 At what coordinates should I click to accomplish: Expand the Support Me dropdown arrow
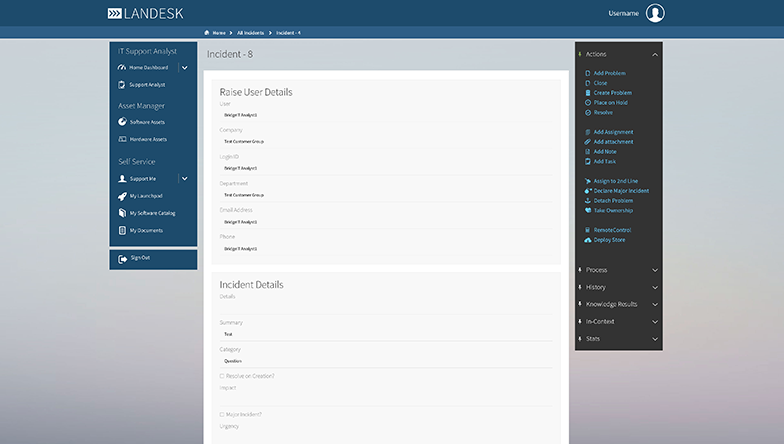click(184, 179)
